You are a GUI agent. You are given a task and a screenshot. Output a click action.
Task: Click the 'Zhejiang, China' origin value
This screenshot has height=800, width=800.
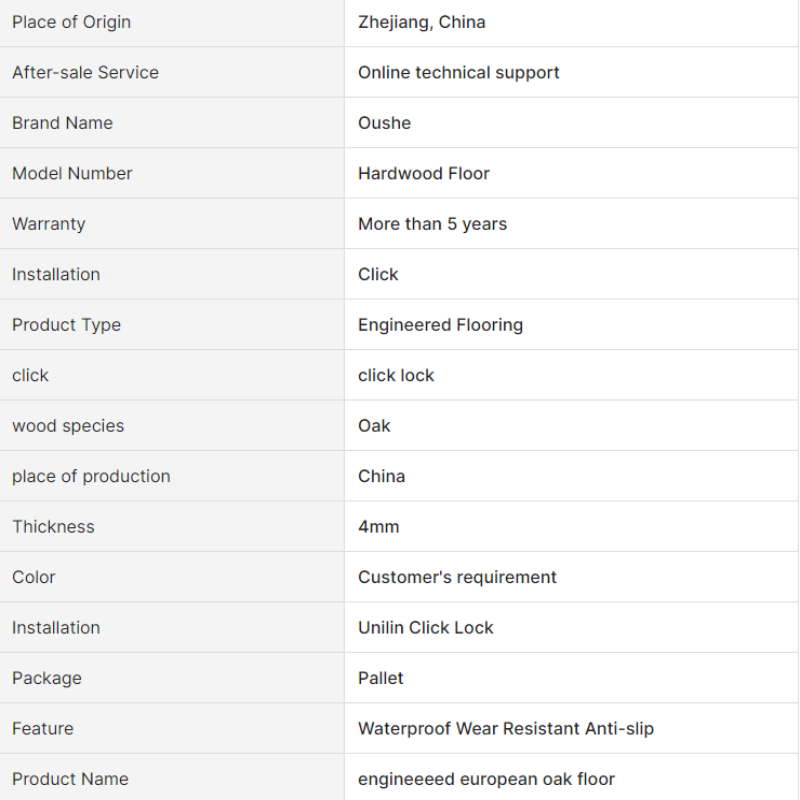(x=421, y=22)
